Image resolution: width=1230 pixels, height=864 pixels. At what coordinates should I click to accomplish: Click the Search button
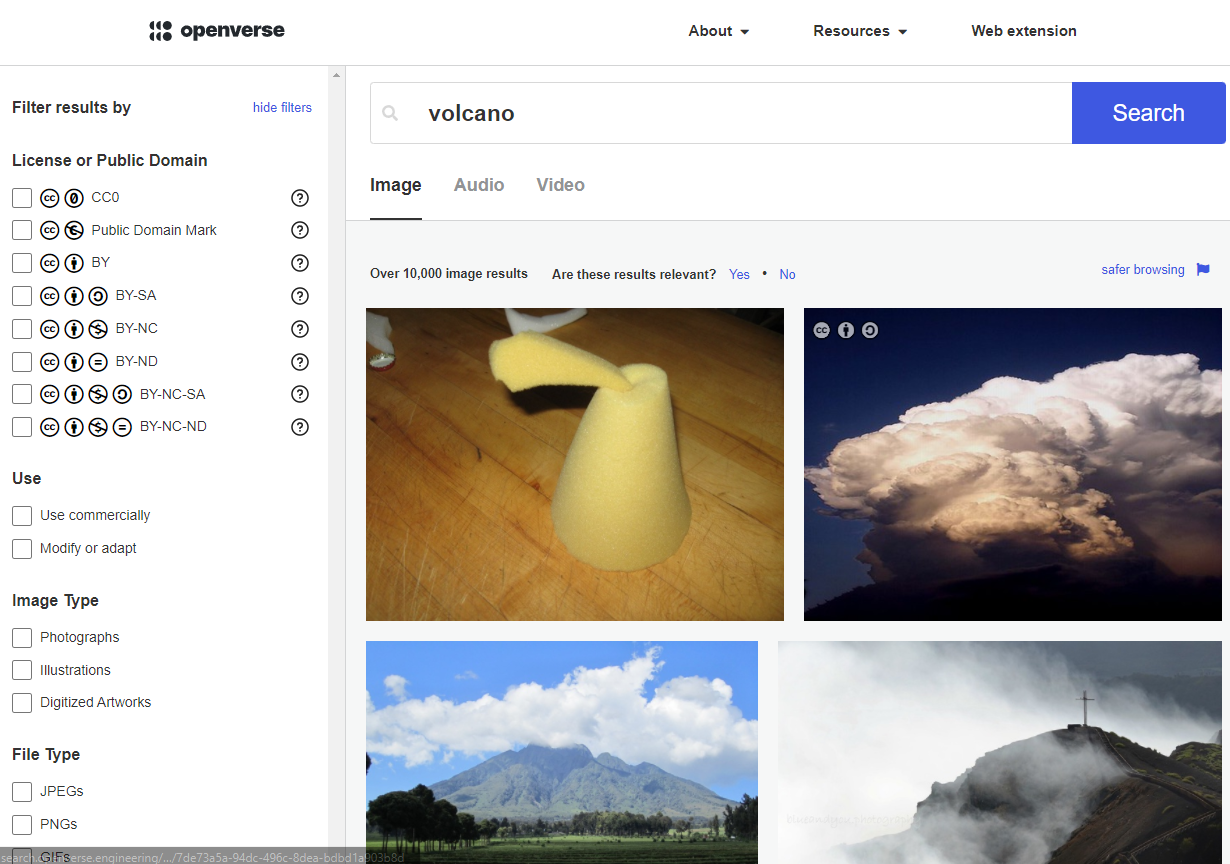1148,113
